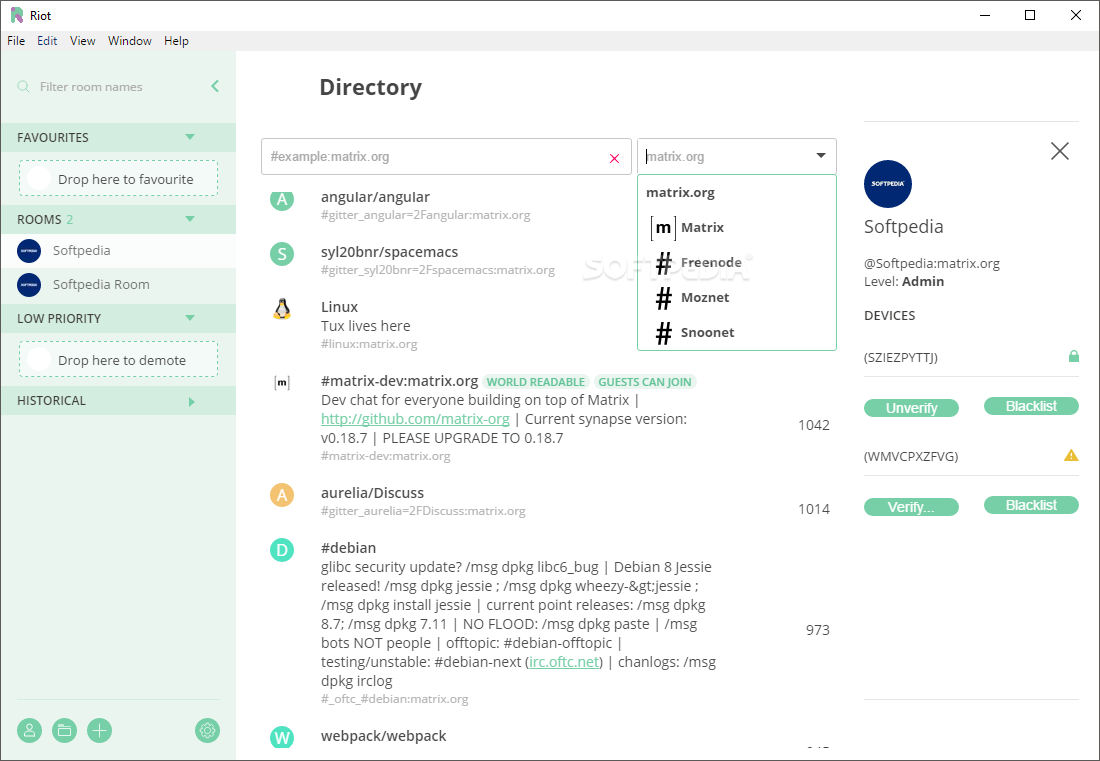Close the Softpedia member info panel
The width and height of the screenshot is (1100, 761).
click(1059, 151)
